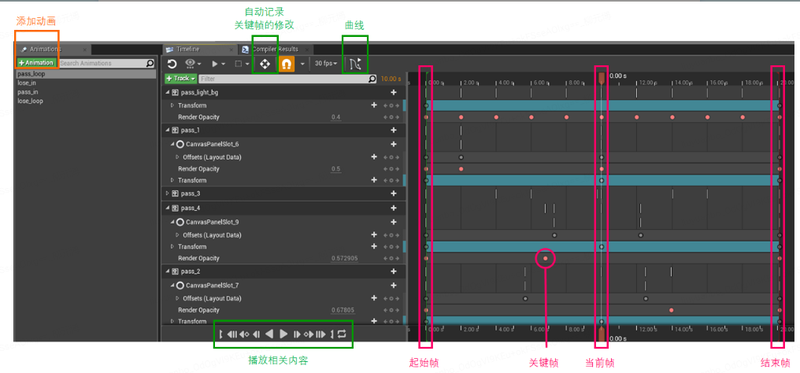Click Render Opacity value 0.572905
The image size is (800, 373).
click(x=344, y=258)
